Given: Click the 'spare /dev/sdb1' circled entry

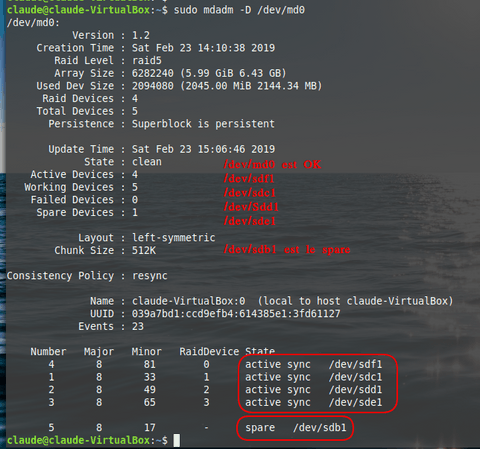Looking at the screenshot, I should click(x=296, y=428).
